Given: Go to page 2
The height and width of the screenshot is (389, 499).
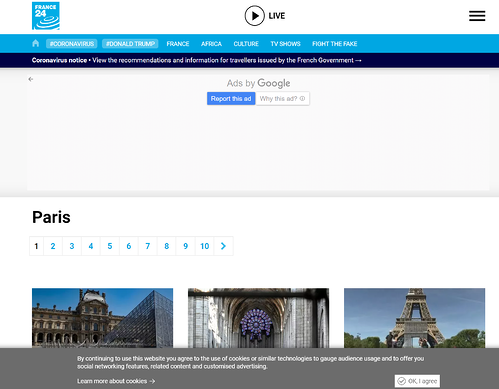Looking at the screenshot, I should [x=53, y=246].
